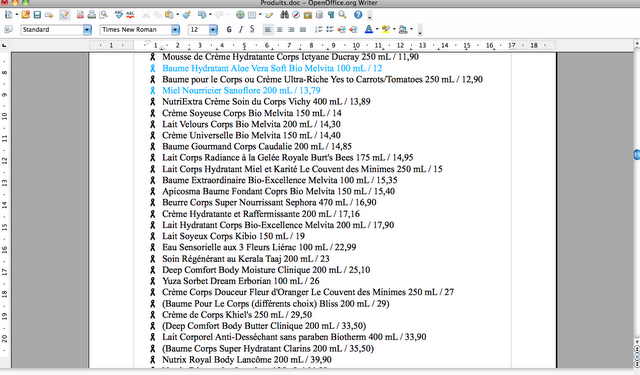Click in the font name field

[x=135, y=30]
